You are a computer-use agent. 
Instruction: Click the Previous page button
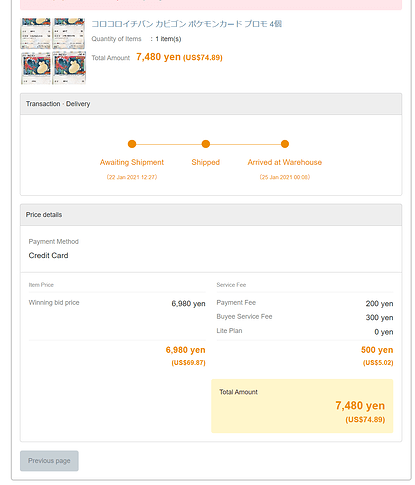pos(49,461)
